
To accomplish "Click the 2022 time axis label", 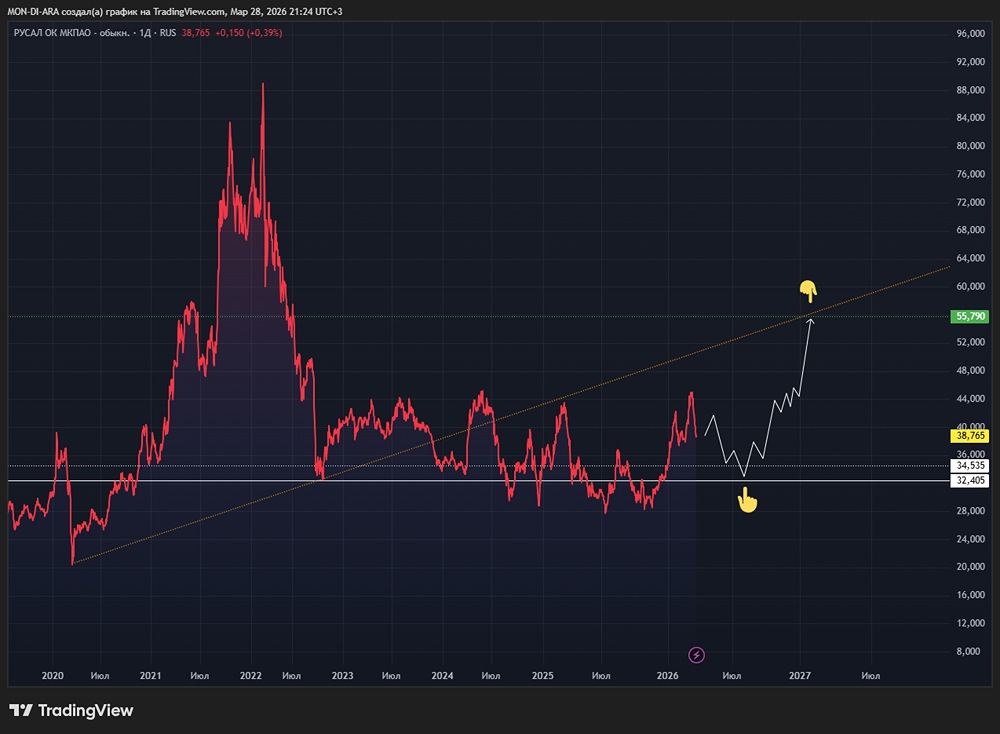I will (251, 675).
